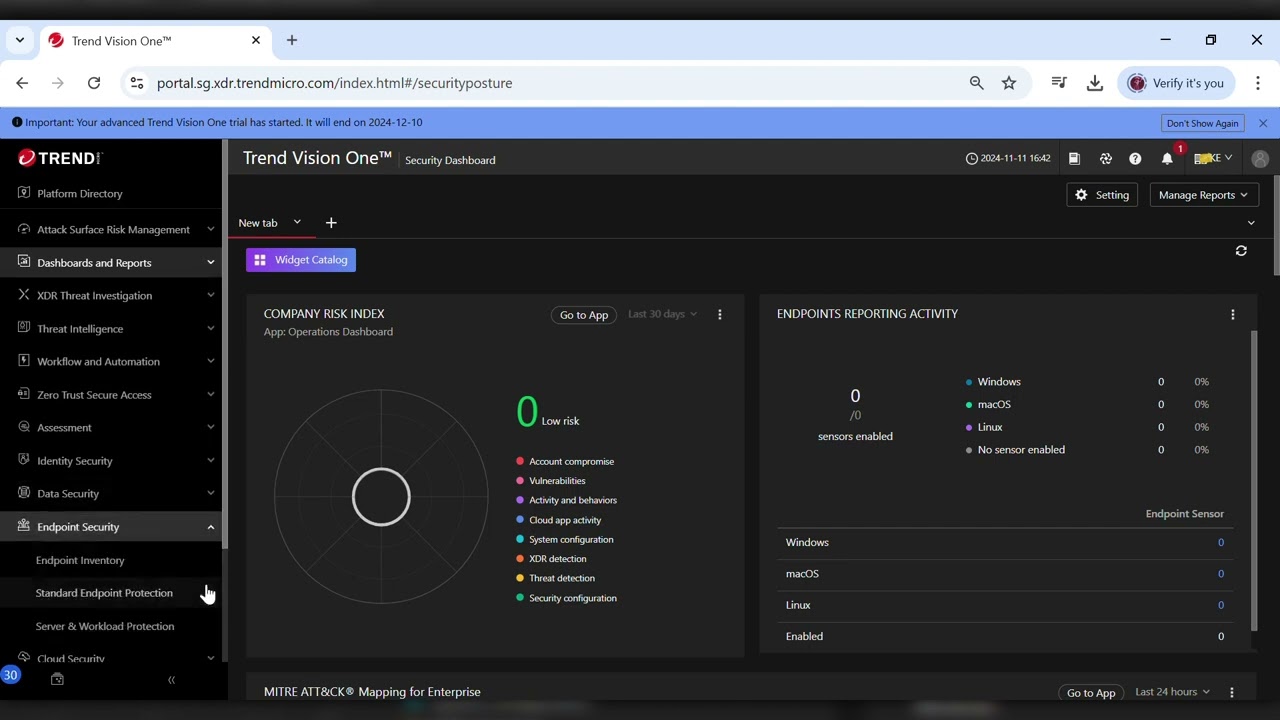The width and height of the screenshot is (1280, 720).
Task: Collapse the sidebar with the double-arrow icon
Action: pos(171,680)
